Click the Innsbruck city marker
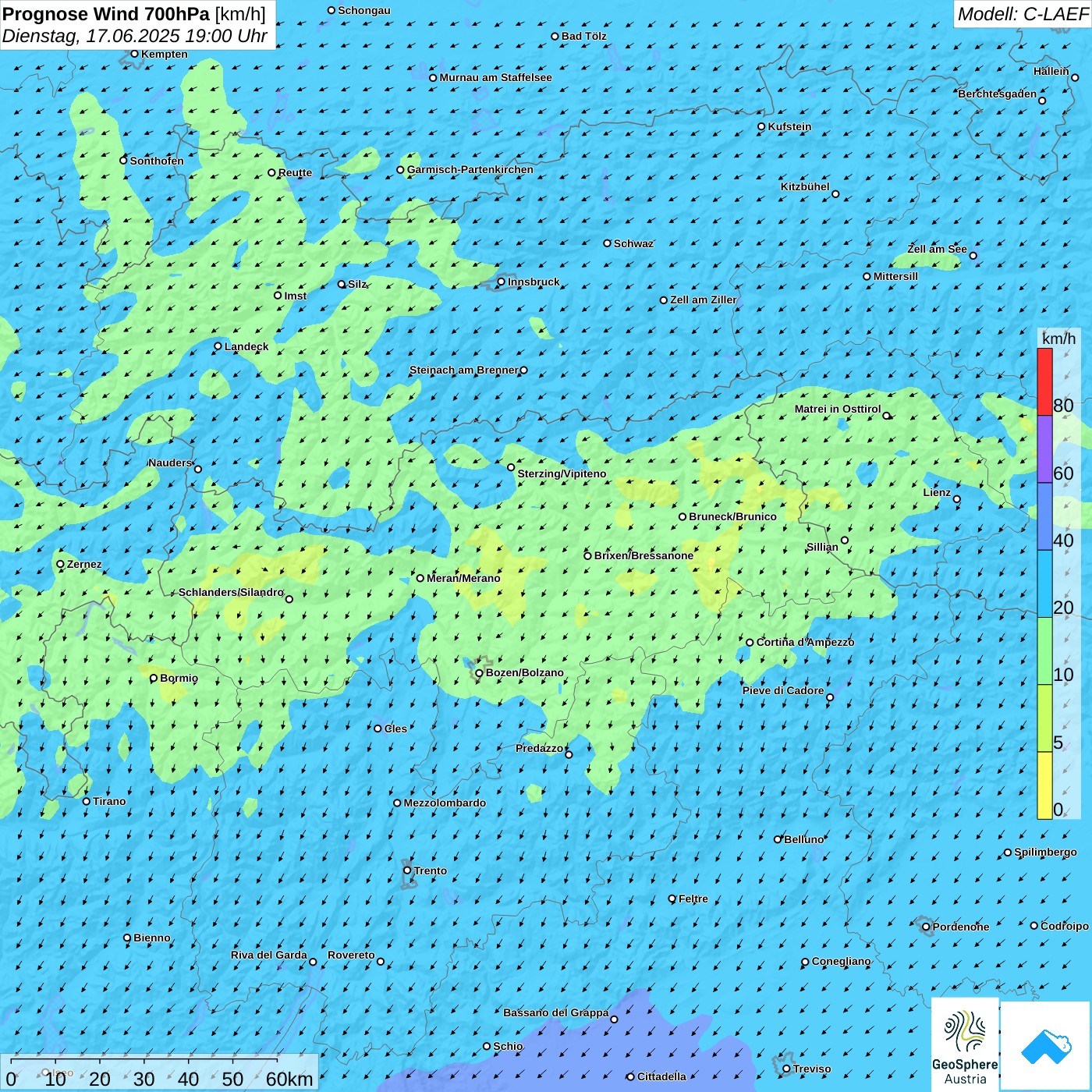 click(x=502, y=282)
